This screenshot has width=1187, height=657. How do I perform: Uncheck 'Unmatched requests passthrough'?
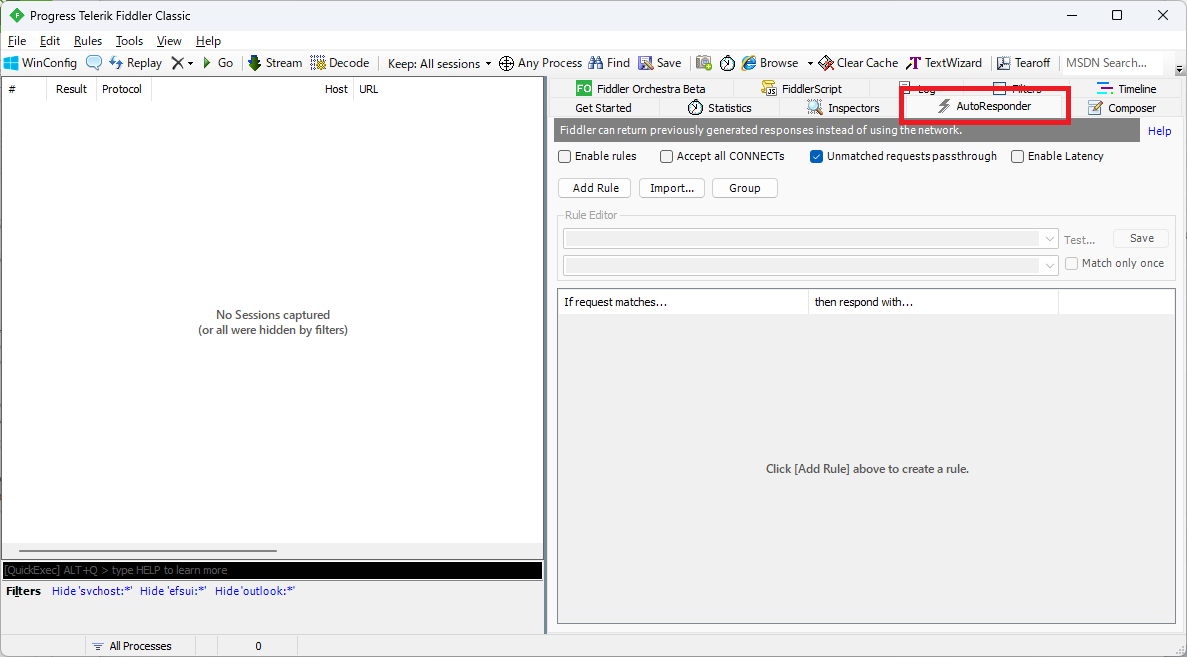click(816, 157)
